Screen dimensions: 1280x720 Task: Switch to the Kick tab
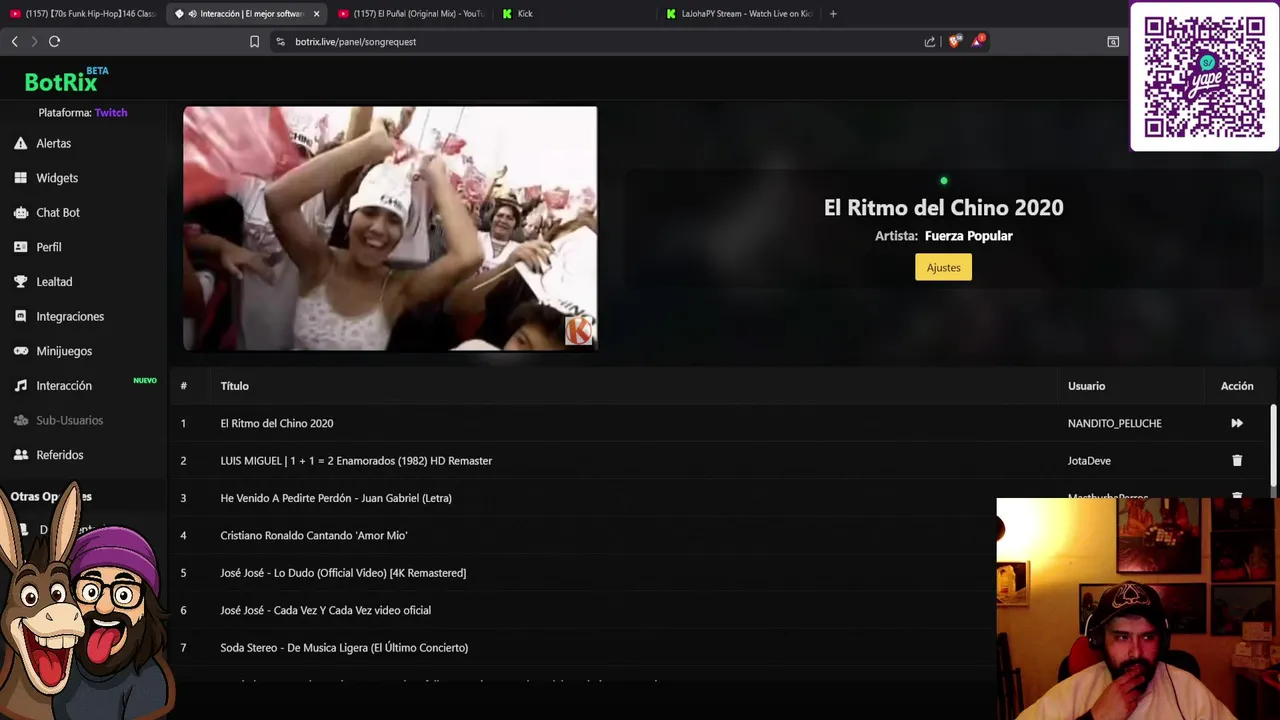(574, 14)
